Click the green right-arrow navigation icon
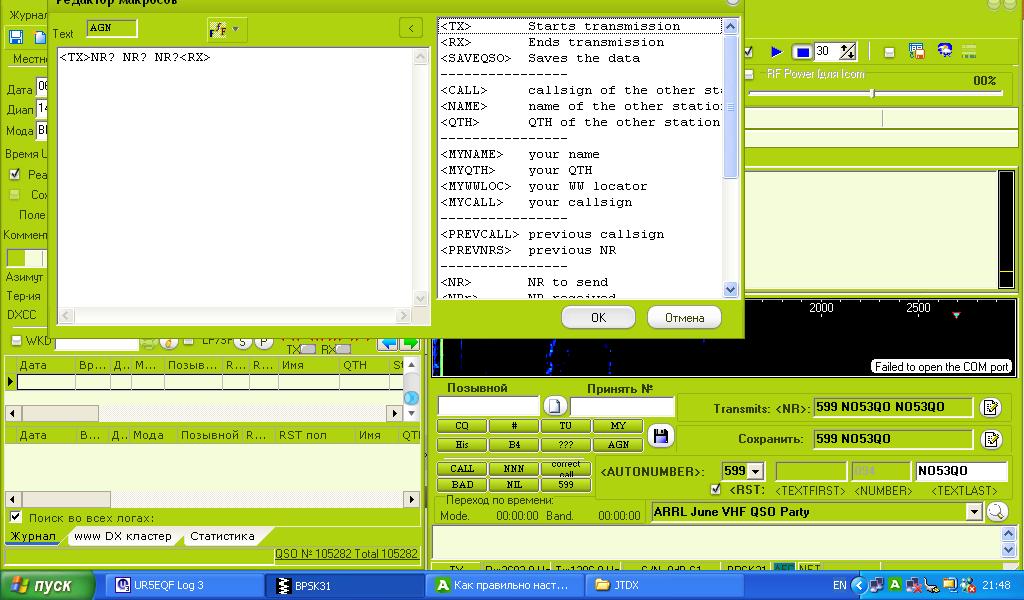Screen dimensions: 1024x600 tap(410, 343)
